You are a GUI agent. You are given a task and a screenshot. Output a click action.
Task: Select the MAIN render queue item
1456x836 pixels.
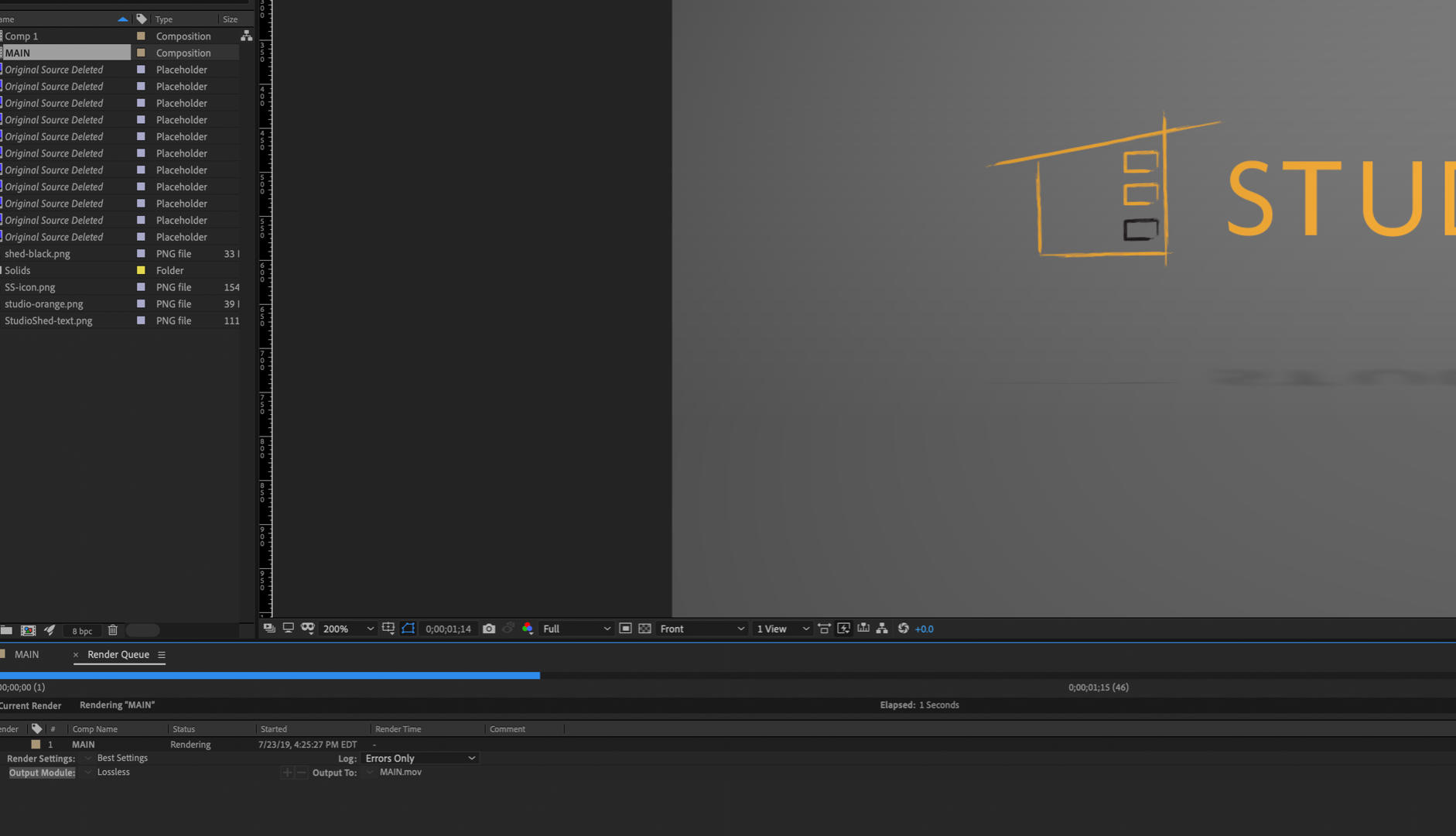tap(84, 745)
